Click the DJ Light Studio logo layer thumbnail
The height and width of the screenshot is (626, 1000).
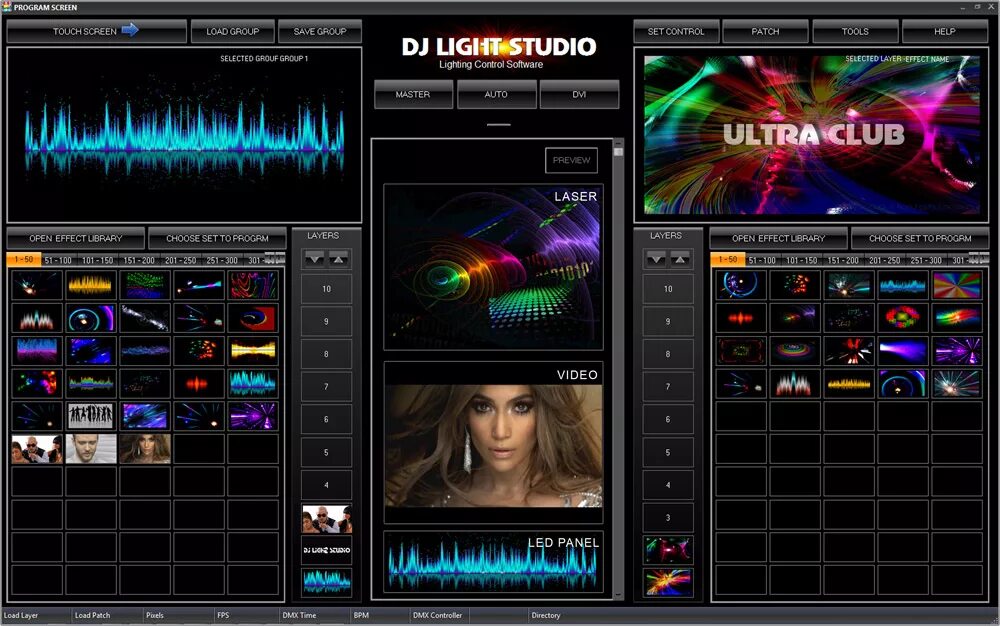tap(327, 550)
